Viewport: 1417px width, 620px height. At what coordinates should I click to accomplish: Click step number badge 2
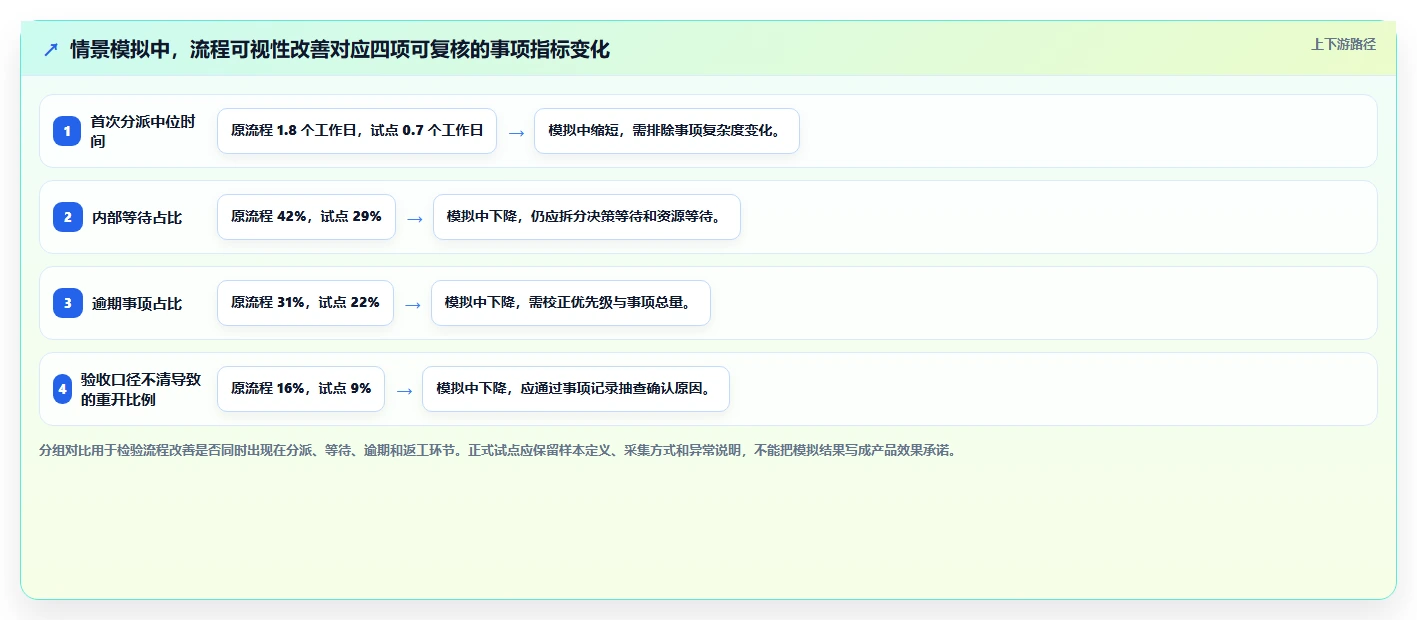67,217
